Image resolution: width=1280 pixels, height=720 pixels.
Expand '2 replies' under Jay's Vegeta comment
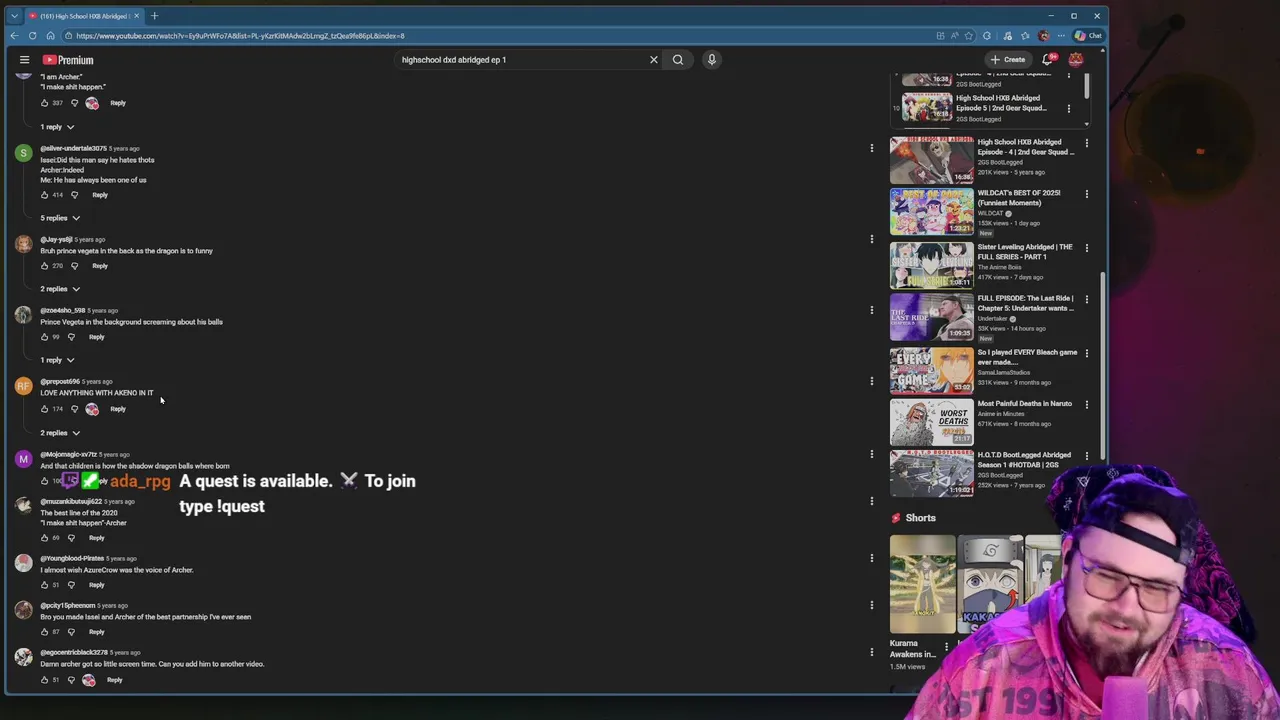click(x=60, y=289)
